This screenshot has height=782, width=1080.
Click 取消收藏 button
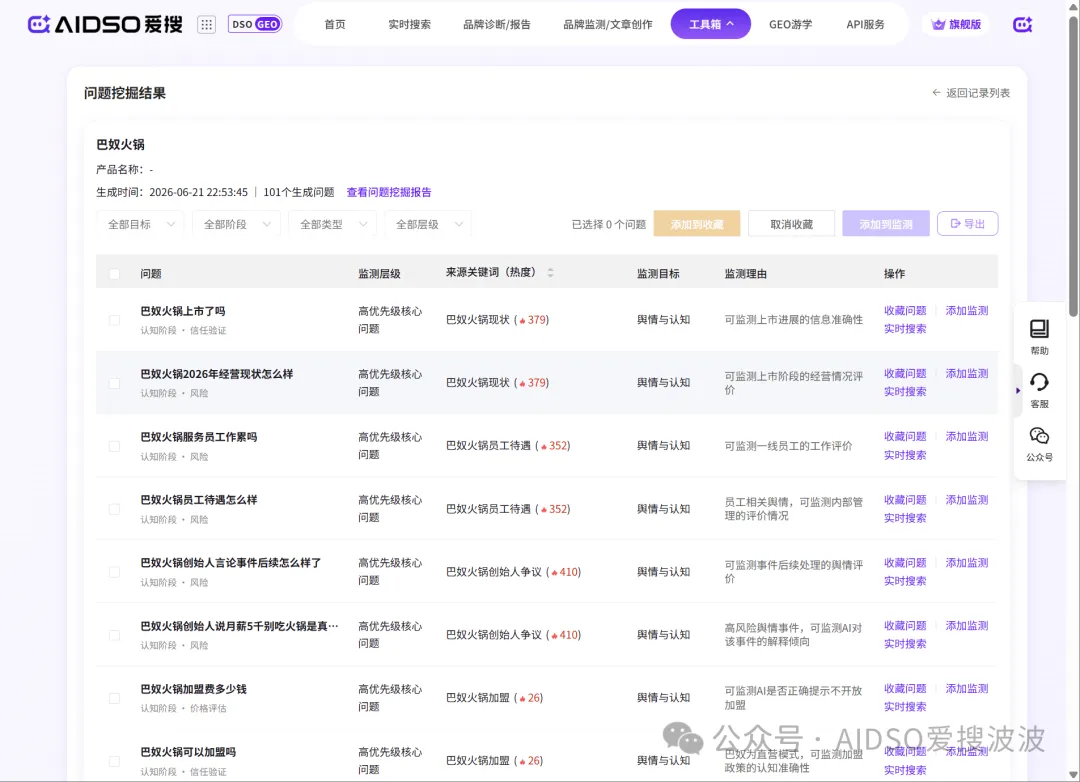(791, 224)
